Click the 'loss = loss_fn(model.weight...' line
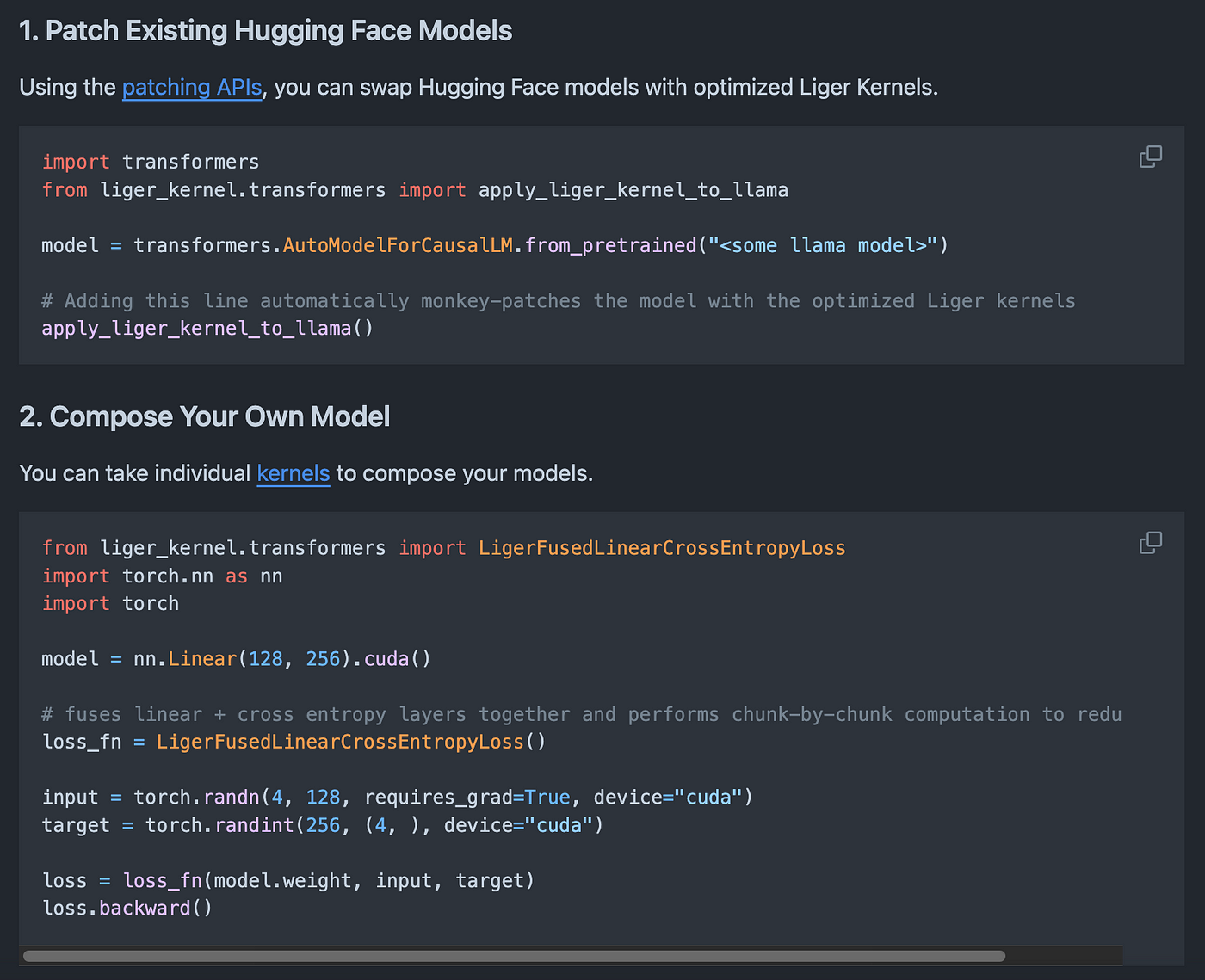This screenshot has height=980, width=1205. pos(288,881)
